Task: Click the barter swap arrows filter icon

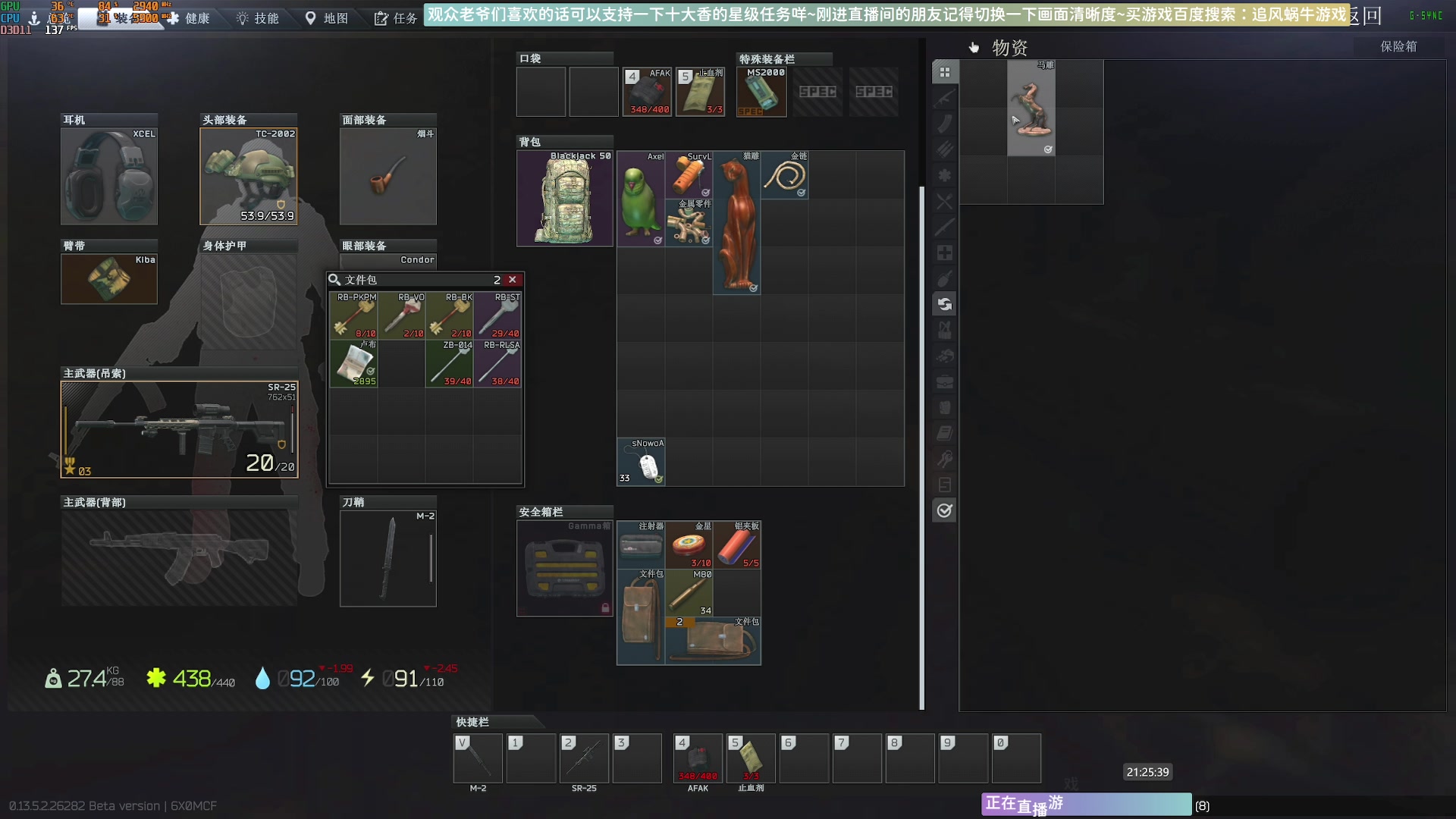Action: coord(944,304)
